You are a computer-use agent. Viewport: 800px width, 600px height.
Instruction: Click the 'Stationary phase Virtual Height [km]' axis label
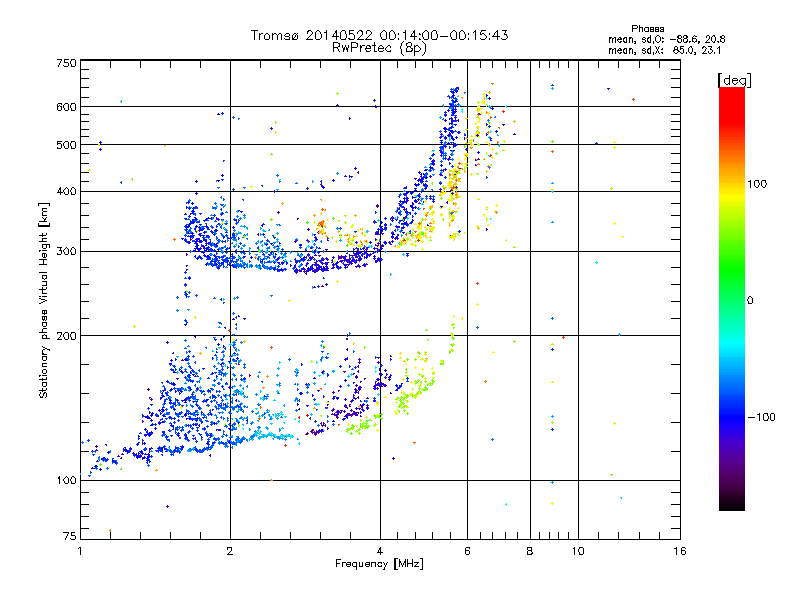[43, 300]
